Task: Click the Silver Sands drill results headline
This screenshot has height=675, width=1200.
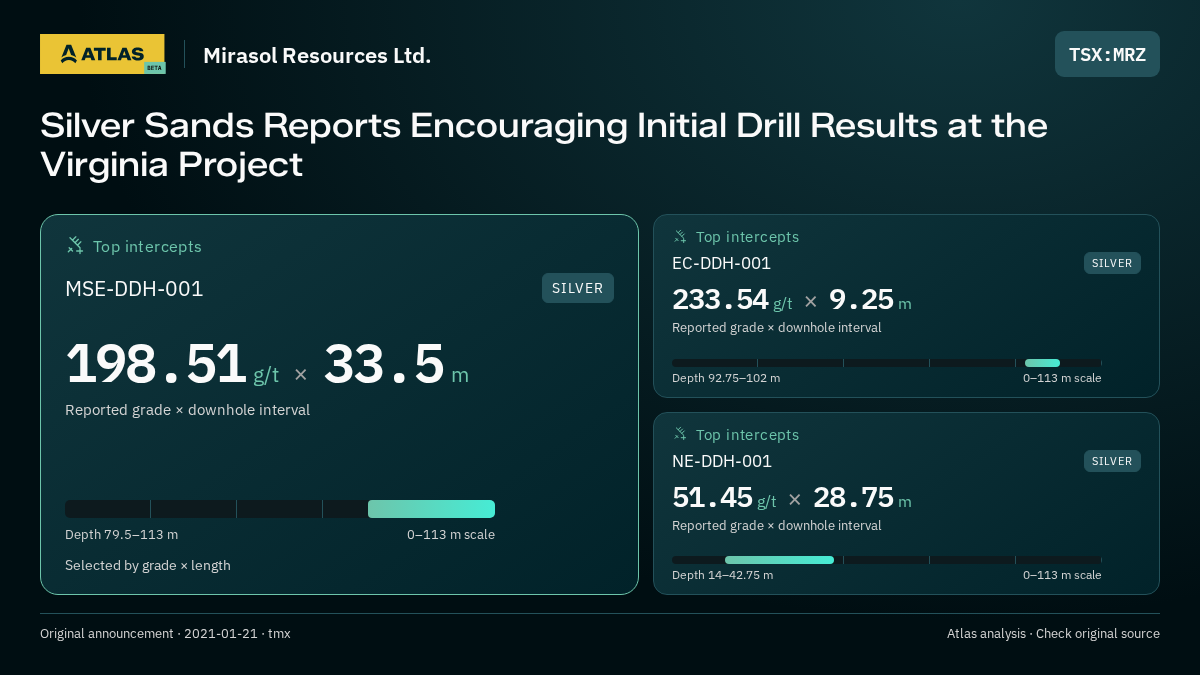Action: click(544, 145)
